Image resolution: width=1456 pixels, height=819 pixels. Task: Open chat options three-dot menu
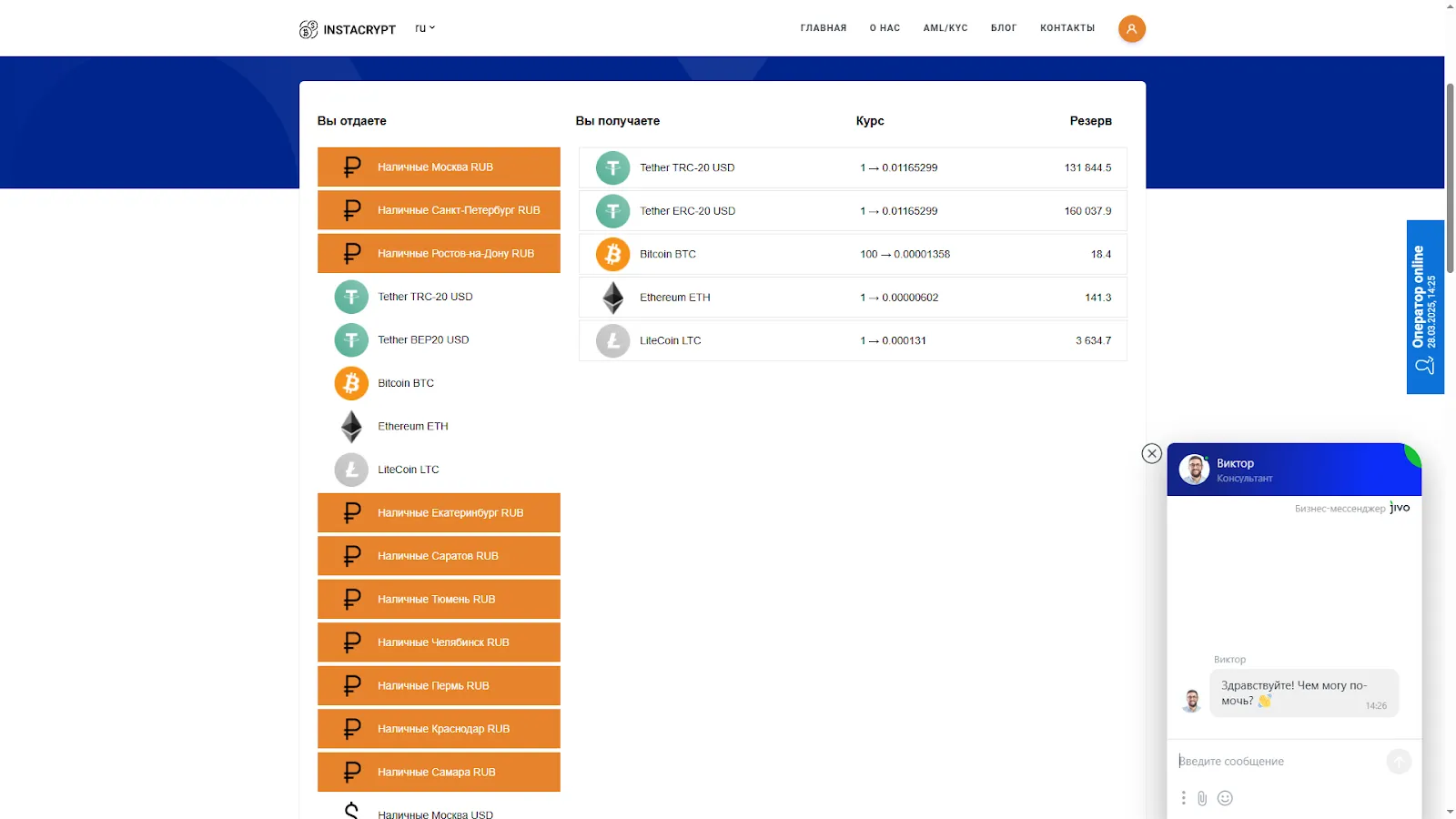(x=1183, y=798)
